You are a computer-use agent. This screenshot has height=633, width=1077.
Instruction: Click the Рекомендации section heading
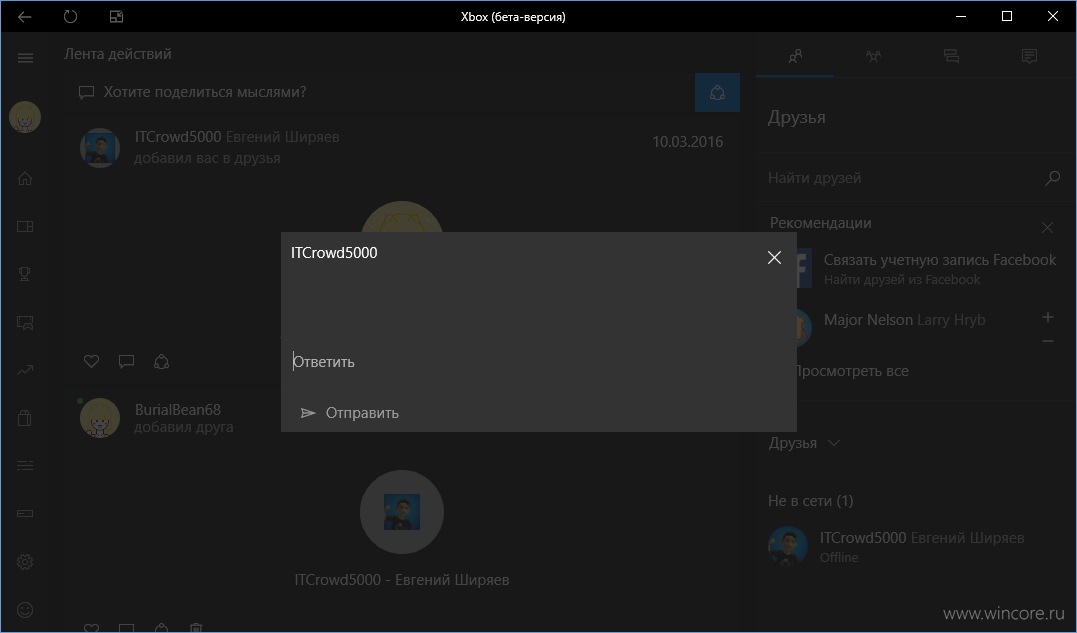820,223
